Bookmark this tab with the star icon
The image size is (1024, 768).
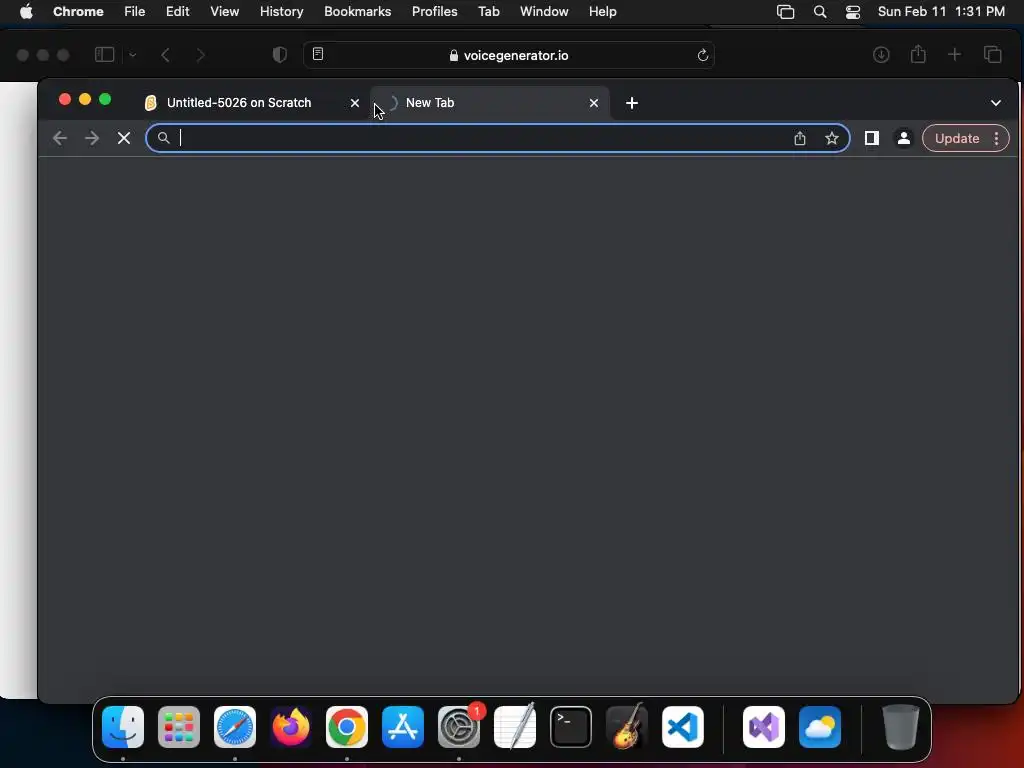click(831, 138)
